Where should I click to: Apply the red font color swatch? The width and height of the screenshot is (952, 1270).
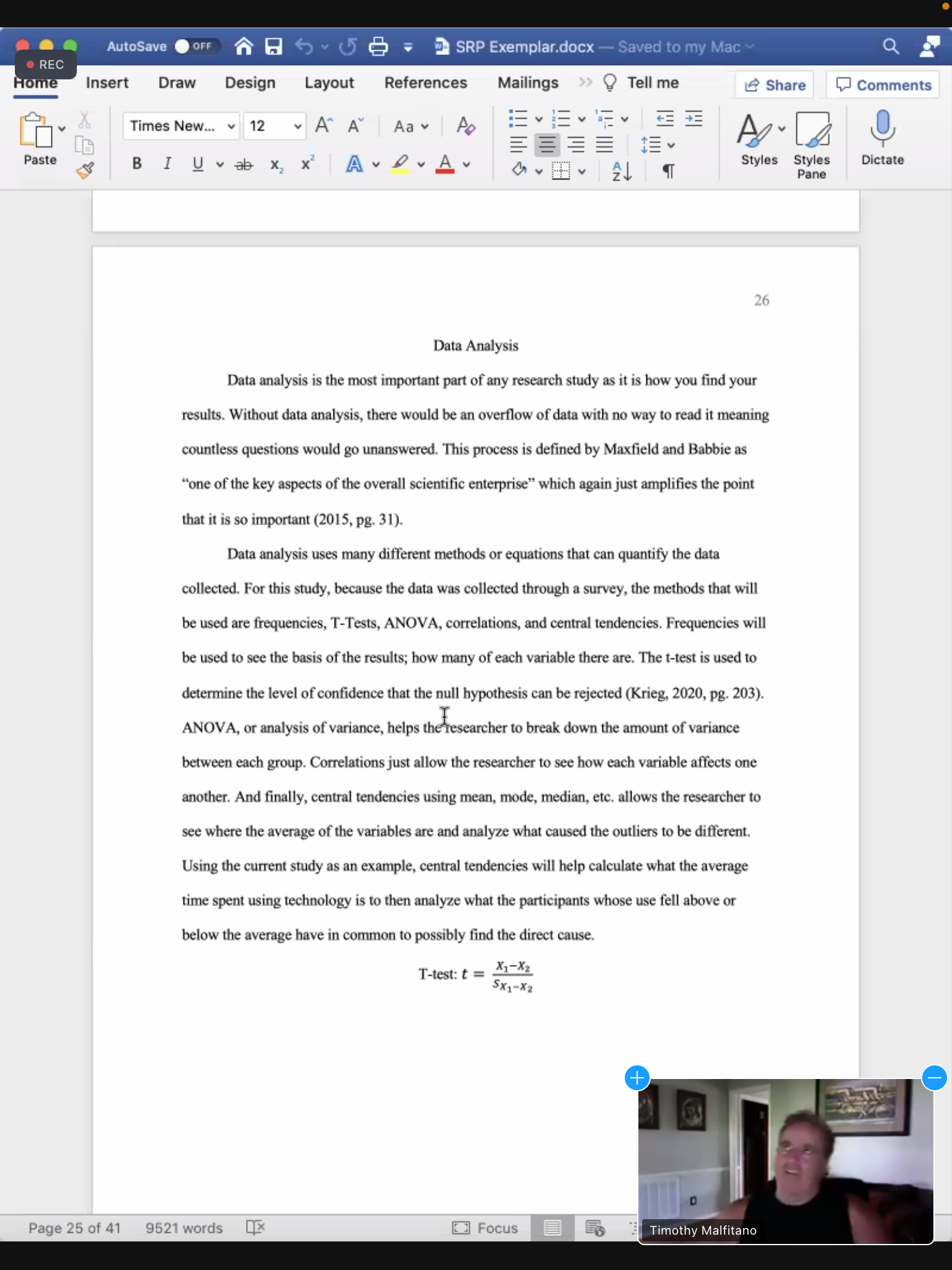tap(444, 164)
